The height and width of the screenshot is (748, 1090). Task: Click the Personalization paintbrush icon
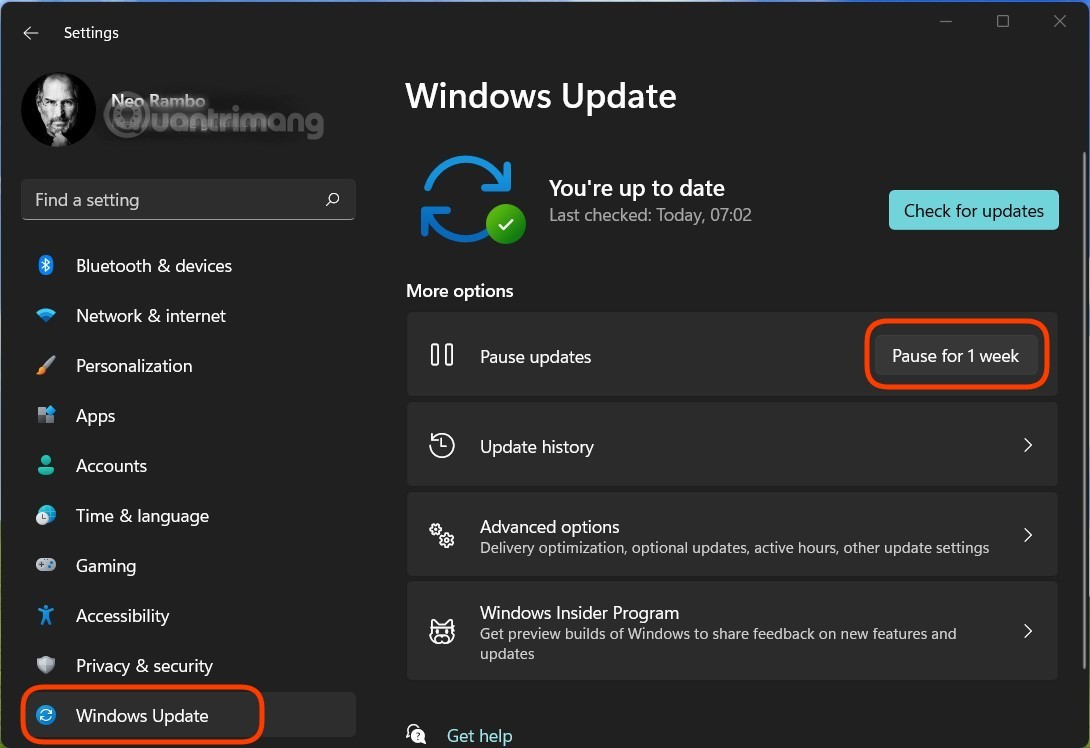click(46, 365)
